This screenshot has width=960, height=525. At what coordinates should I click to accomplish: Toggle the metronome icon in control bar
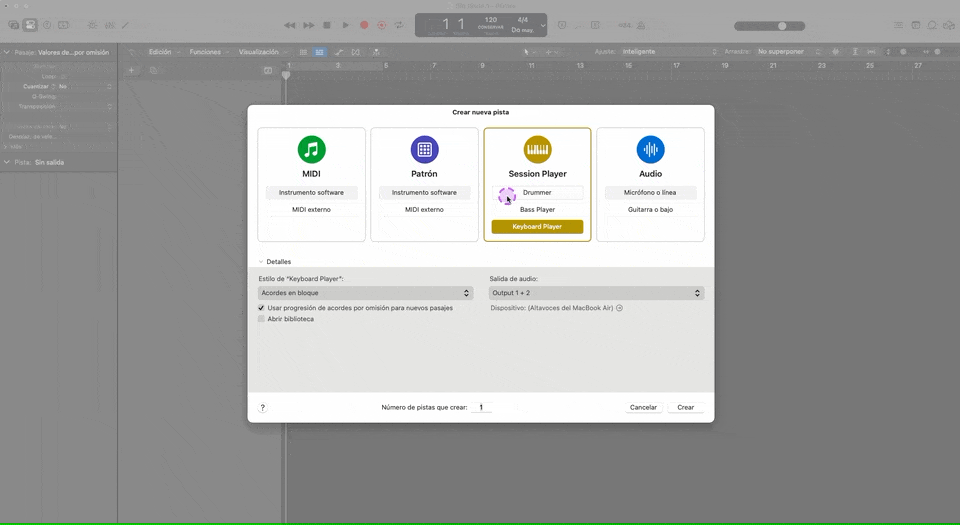pyautogui.click(x=640, y=25)
